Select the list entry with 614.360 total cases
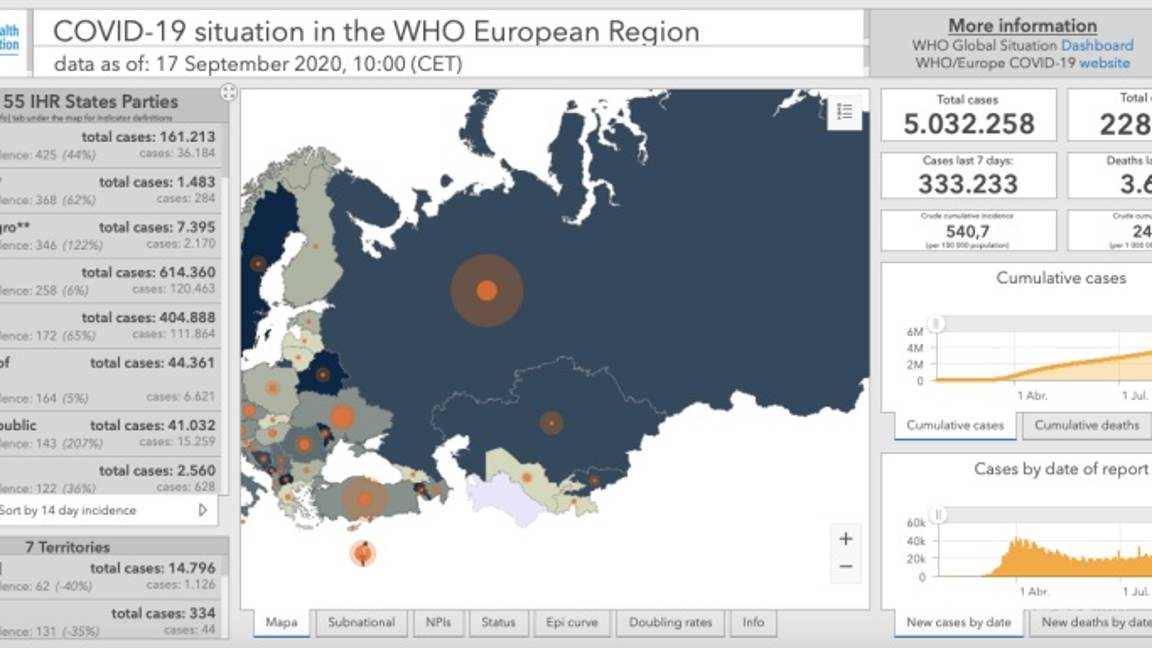This screenshot has height=648, width=1152. [x=112, y=281]
